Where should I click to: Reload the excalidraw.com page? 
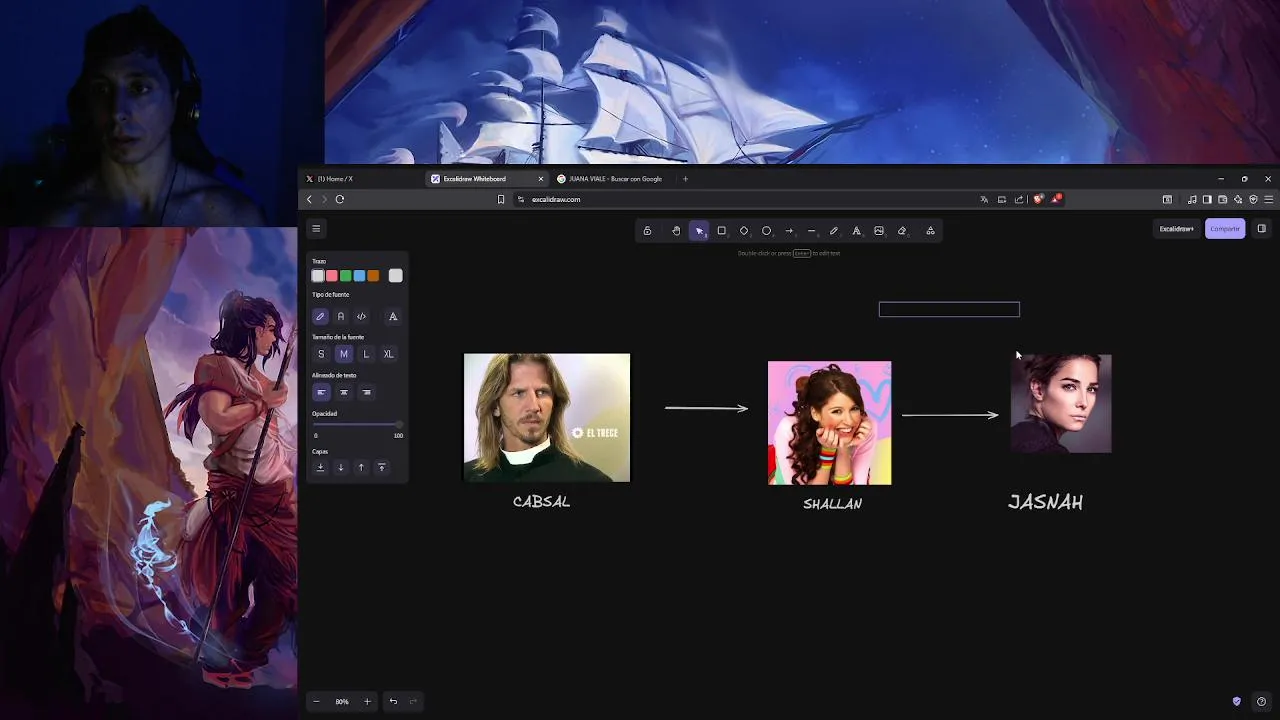click(x=340, y=199)
